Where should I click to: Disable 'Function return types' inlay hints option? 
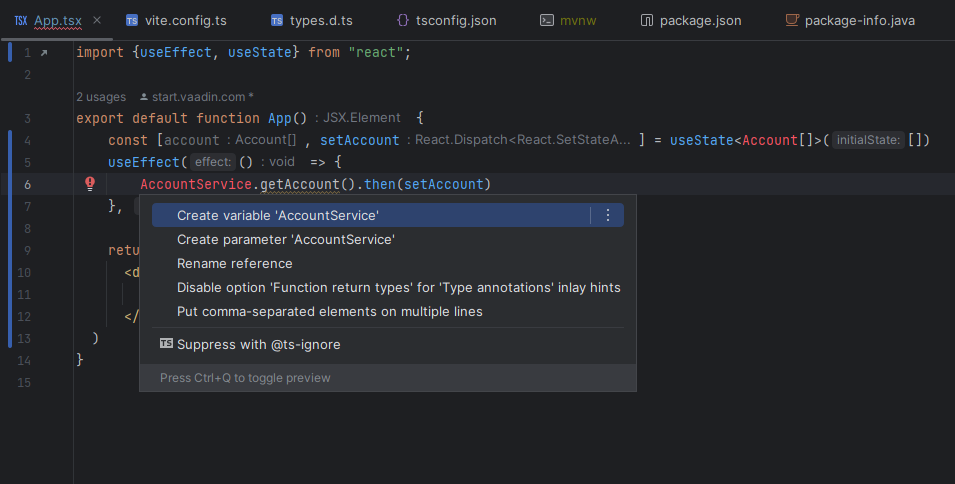399,287
